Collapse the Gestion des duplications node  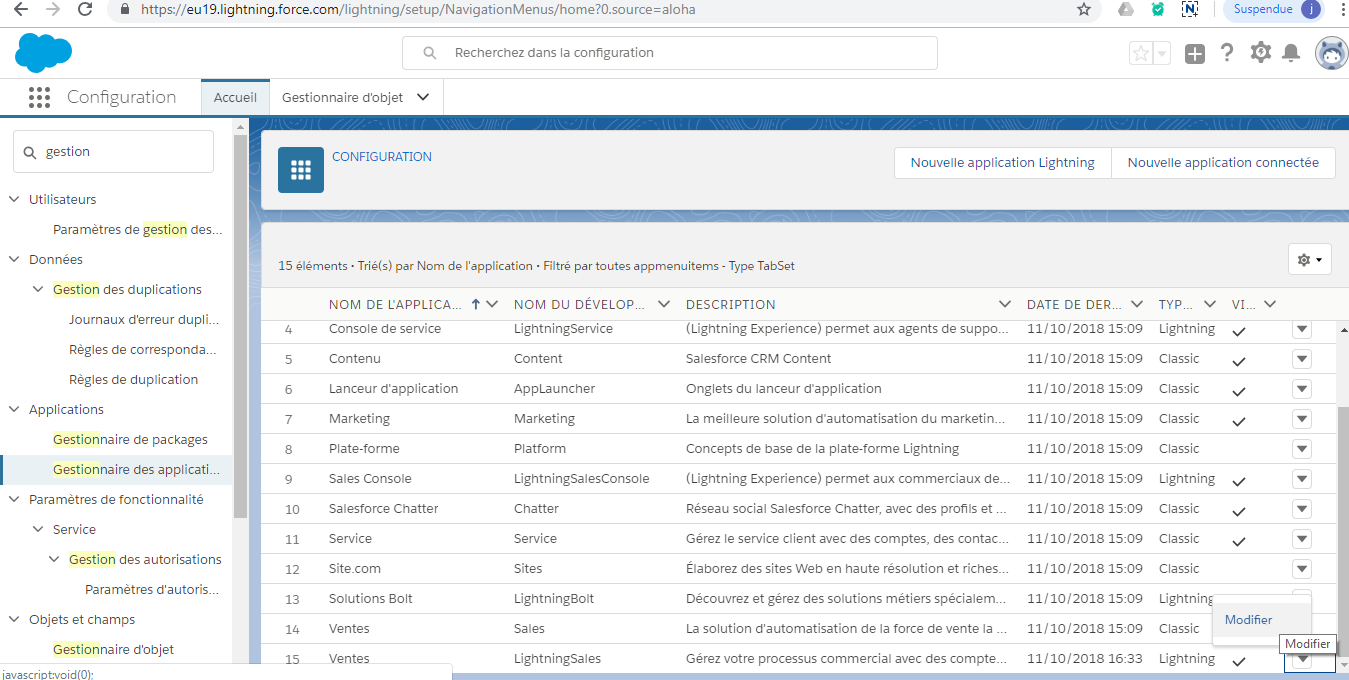(x=38, y=290)
